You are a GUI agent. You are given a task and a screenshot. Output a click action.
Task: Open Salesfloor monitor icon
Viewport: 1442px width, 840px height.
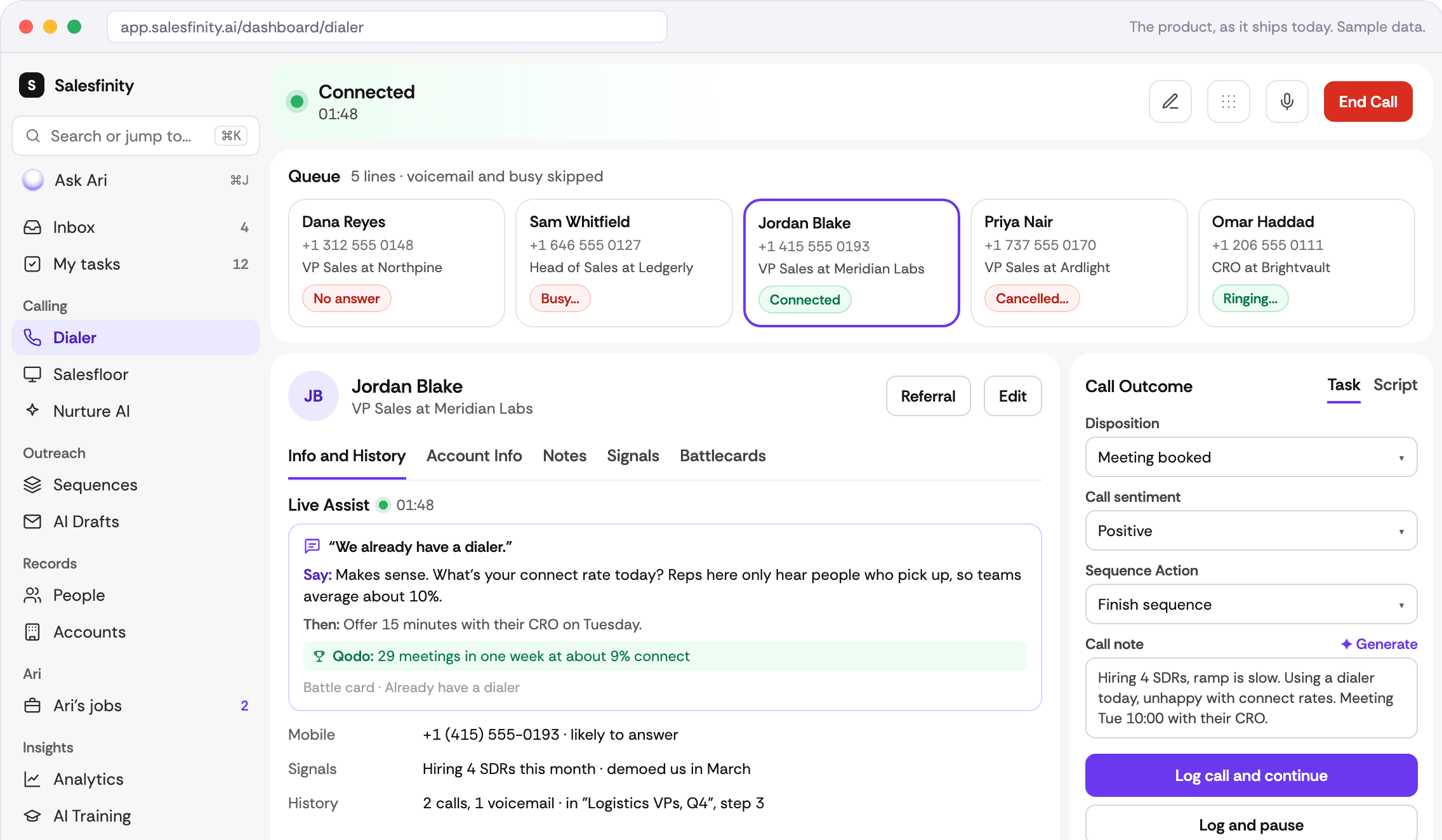pos(32,374)
